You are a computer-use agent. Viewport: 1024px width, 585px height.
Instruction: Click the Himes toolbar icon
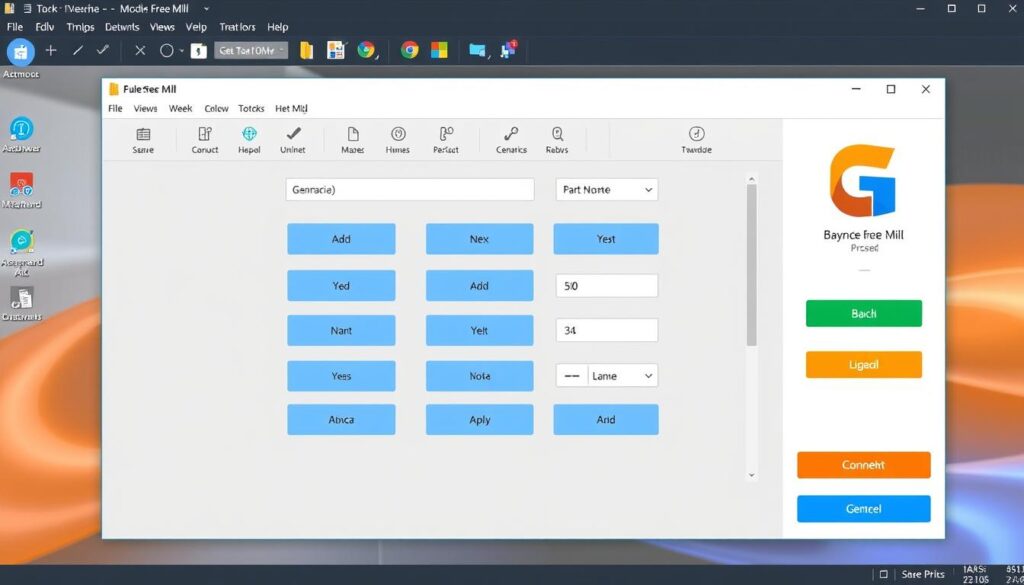[398, 140]
